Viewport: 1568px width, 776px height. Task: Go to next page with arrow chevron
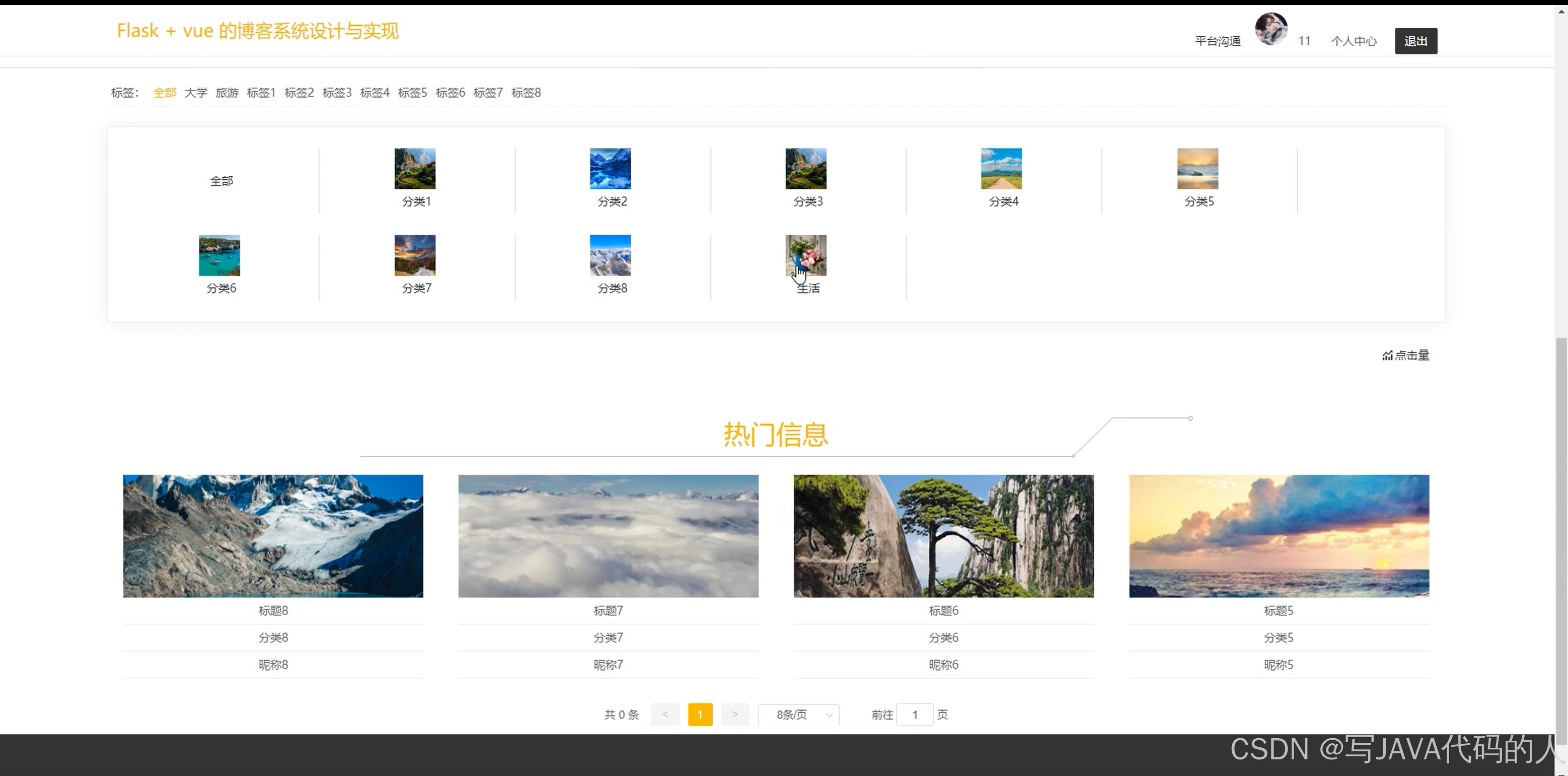tap(735, 715)
